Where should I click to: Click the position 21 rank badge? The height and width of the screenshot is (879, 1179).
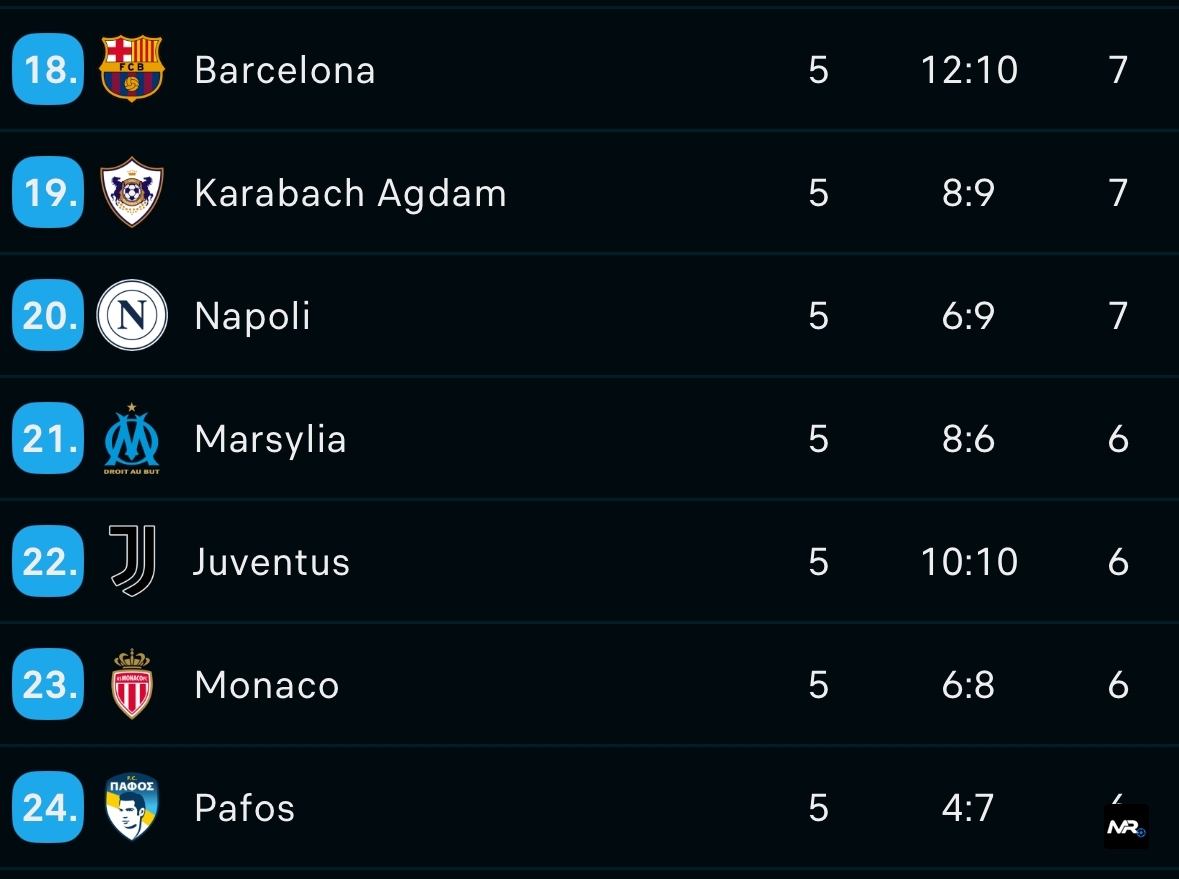point(47,439)
